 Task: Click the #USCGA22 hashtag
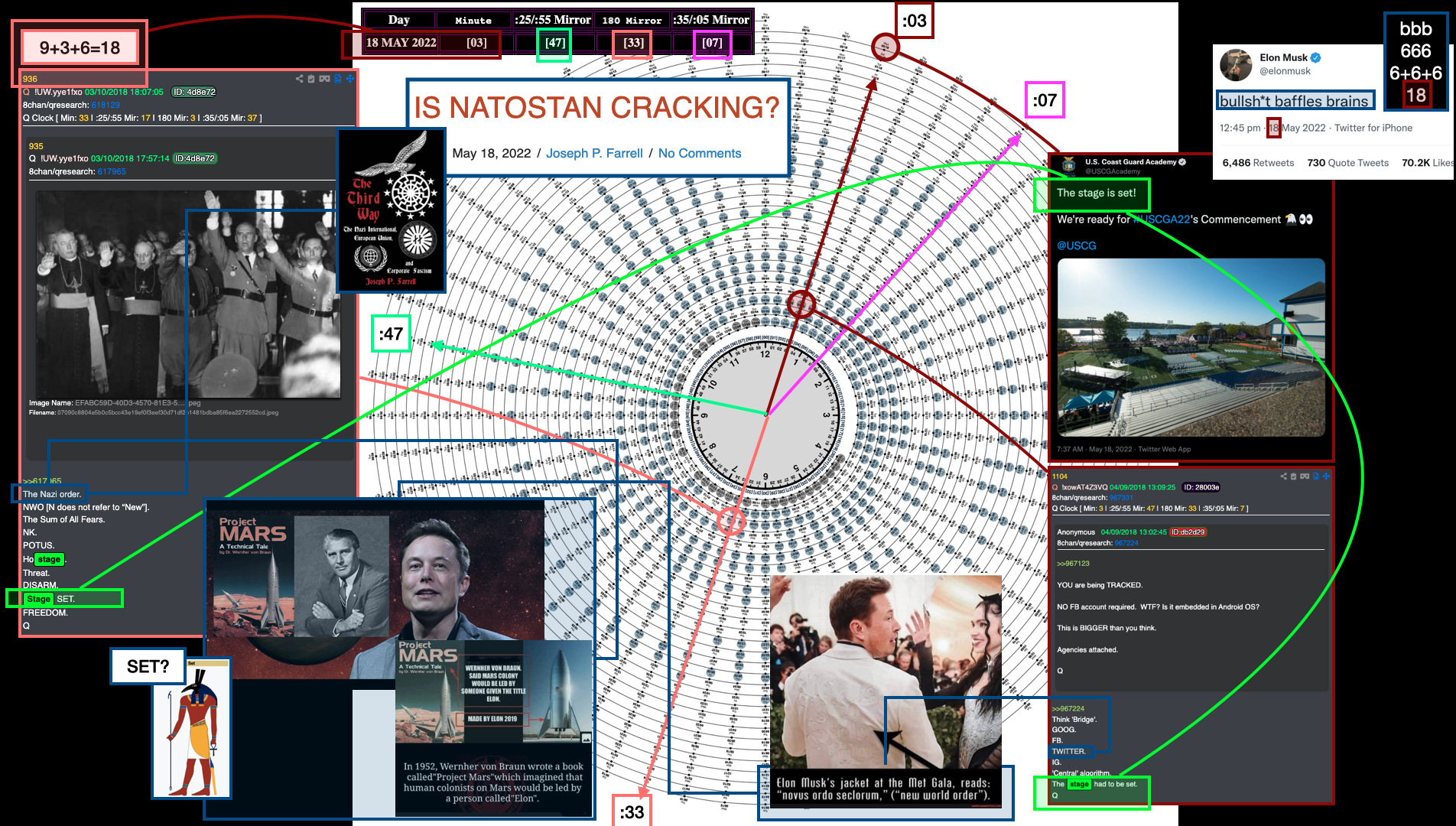point(1161,220)
